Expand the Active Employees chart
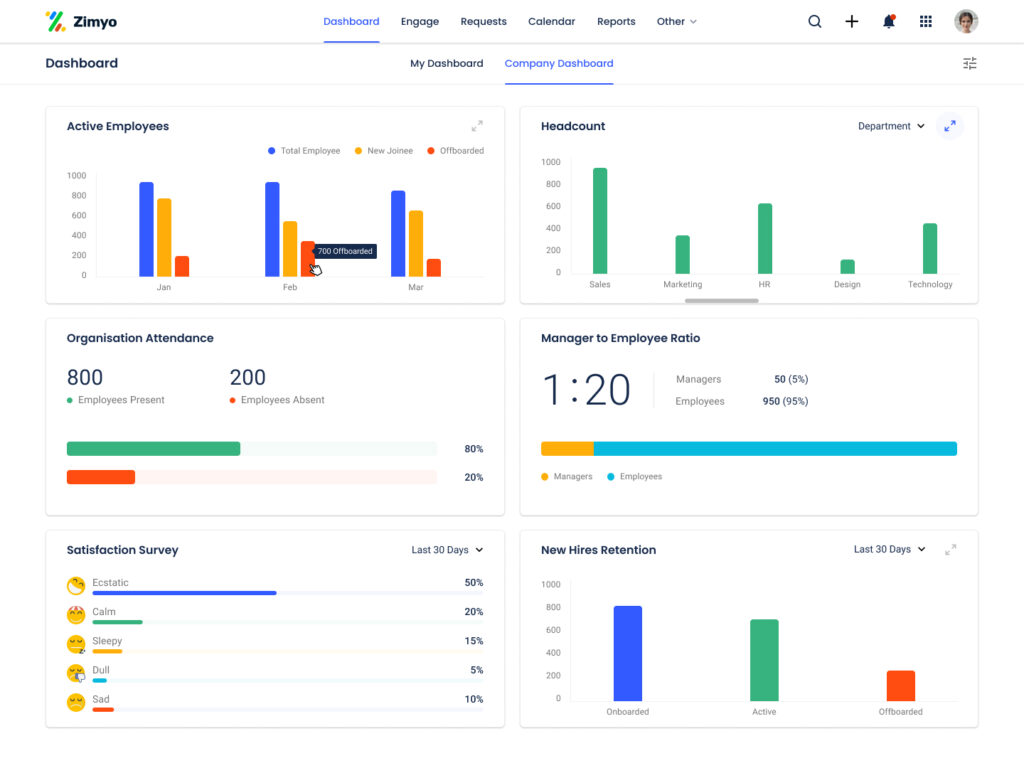This screenshot has height=763, width=1024. pos(477,126)
